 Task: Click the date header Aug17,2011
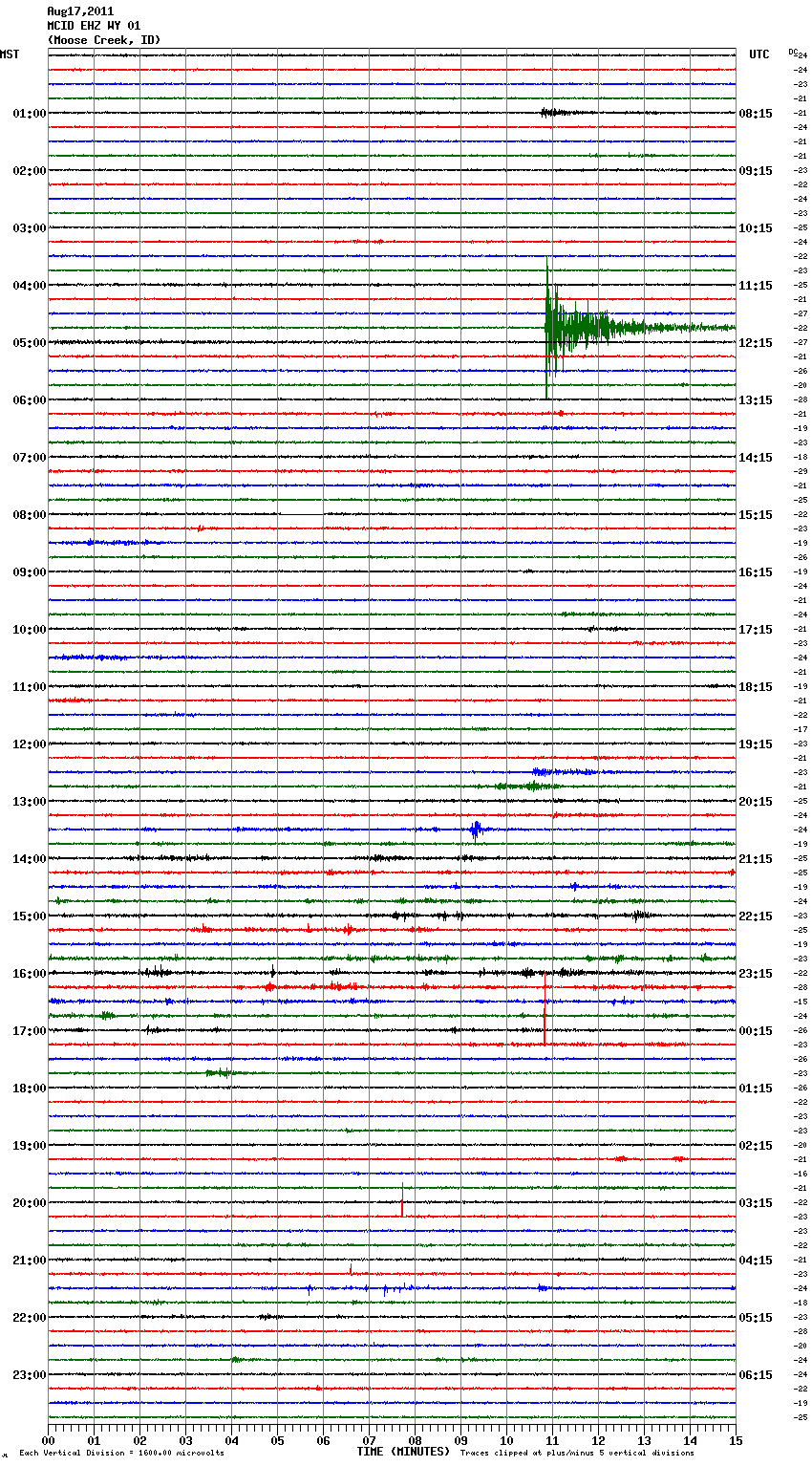[80, 11]
